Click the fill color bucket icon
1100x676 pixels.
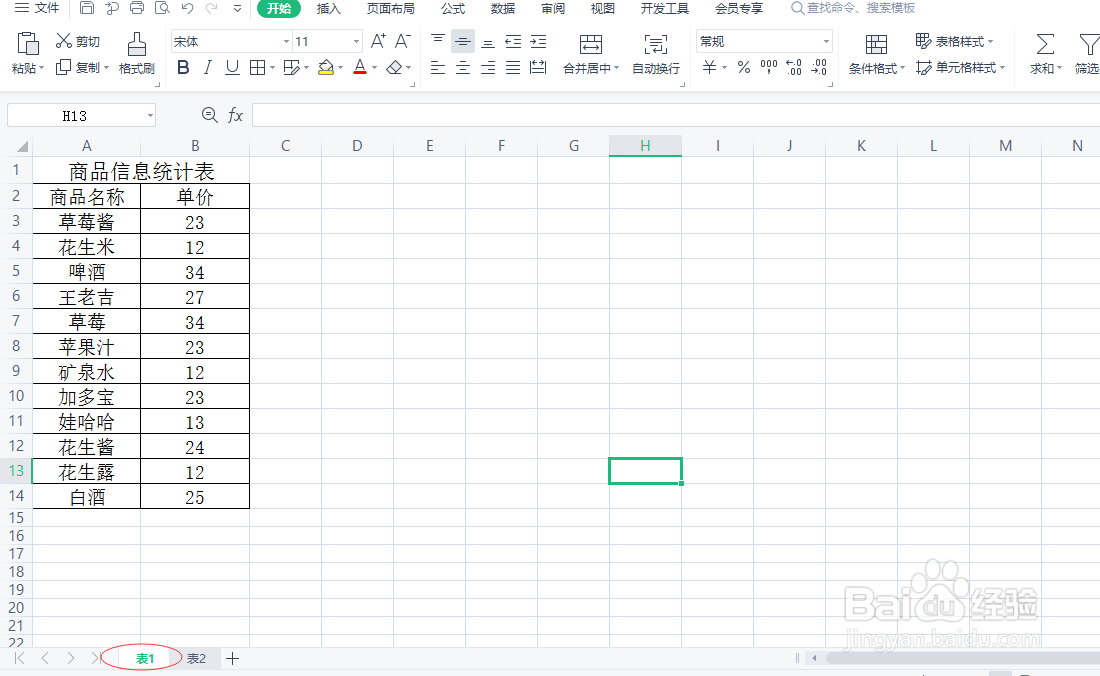point(326,67)
